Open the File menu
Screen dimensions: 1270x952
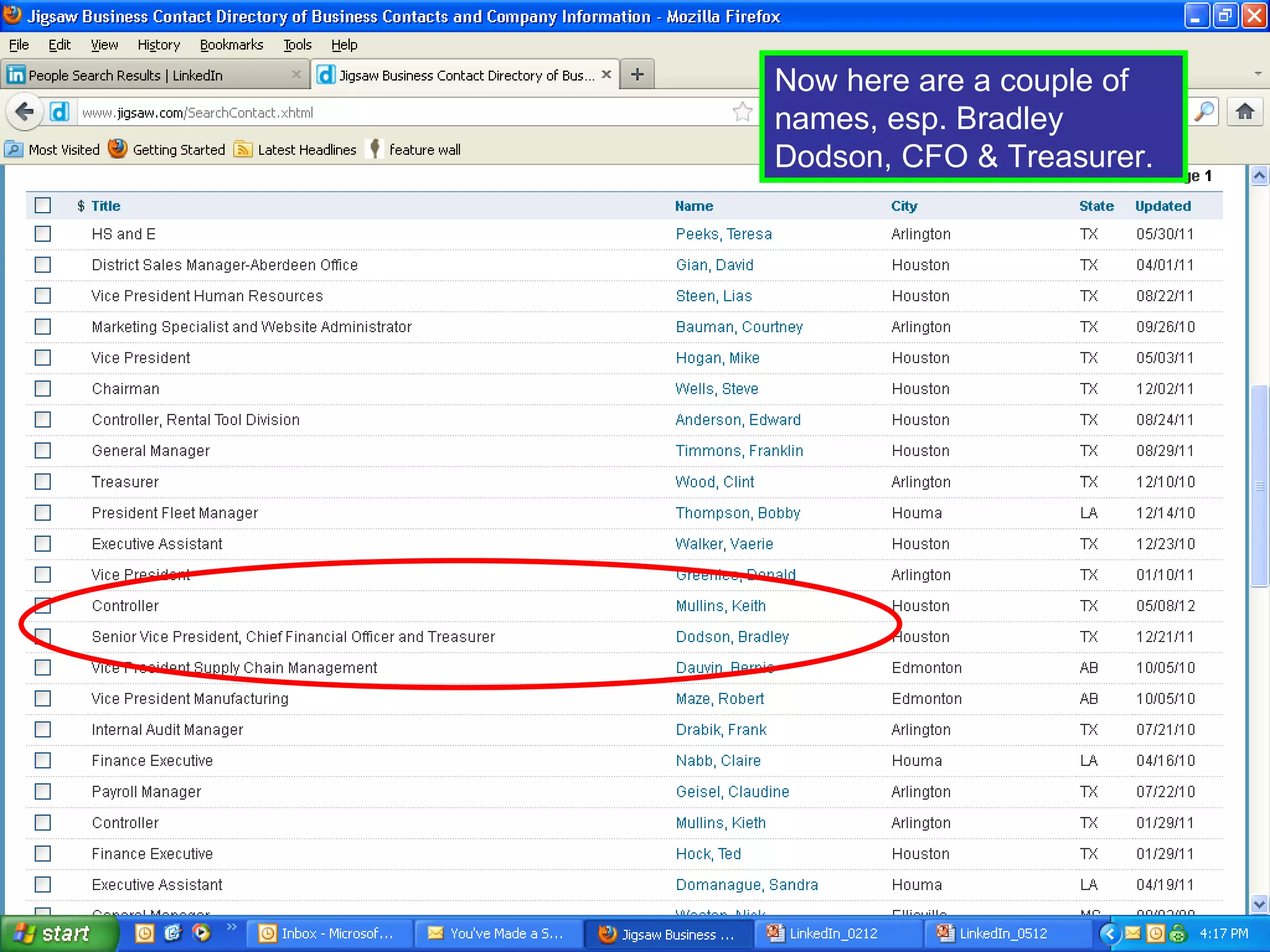[x=19, y=45]
